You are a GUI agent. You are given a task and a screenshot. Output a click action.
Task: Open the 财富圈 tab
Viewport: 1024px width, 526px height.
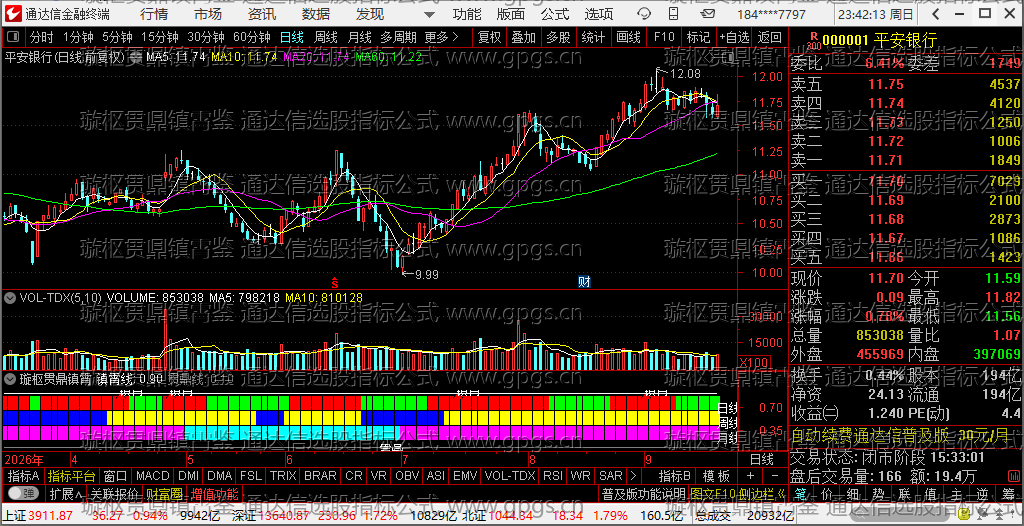(165, 493)
